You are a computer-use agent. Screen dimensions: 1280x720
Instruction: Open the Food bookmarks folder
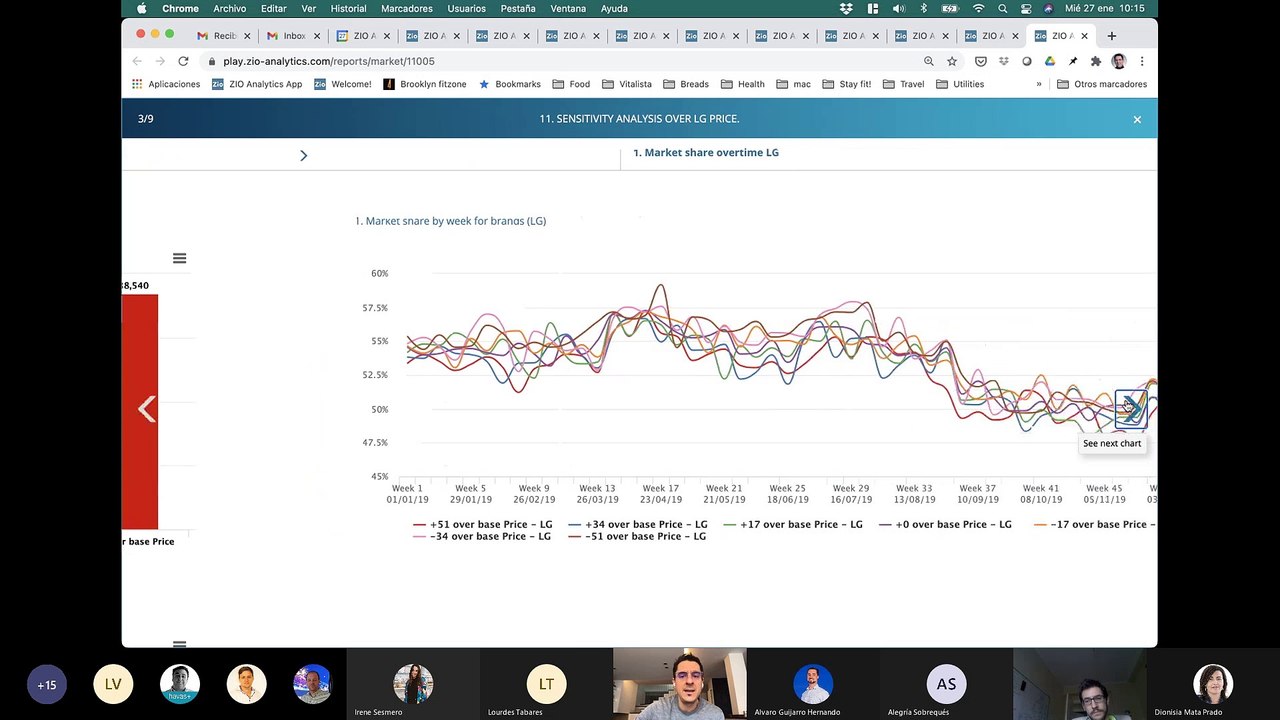571,84
